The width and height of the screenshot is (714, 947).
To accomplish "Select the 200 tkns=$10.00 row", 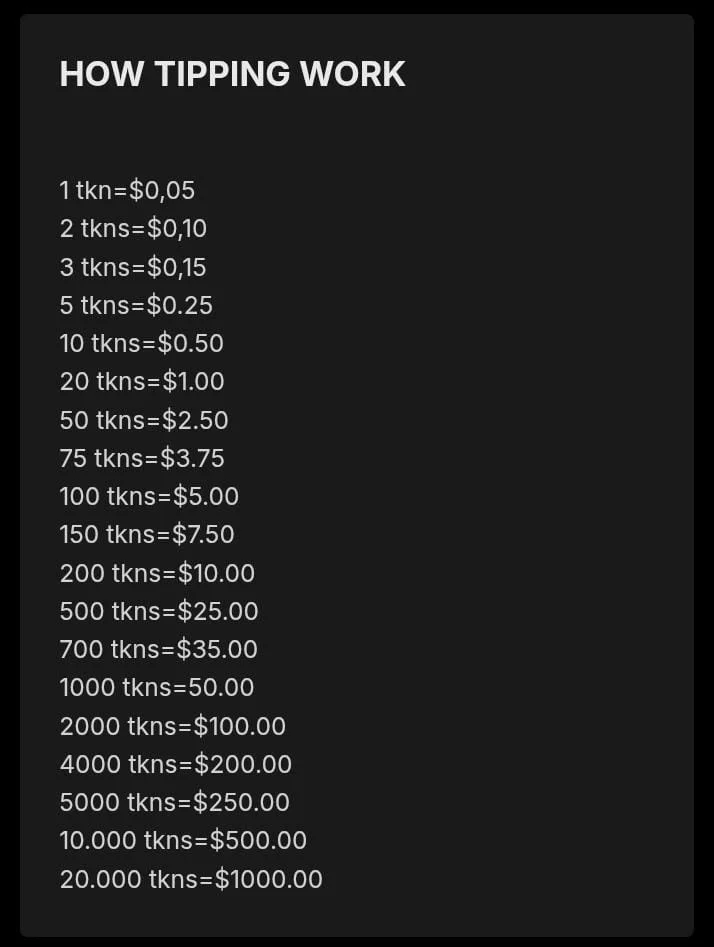I will (x=157, y=573).
